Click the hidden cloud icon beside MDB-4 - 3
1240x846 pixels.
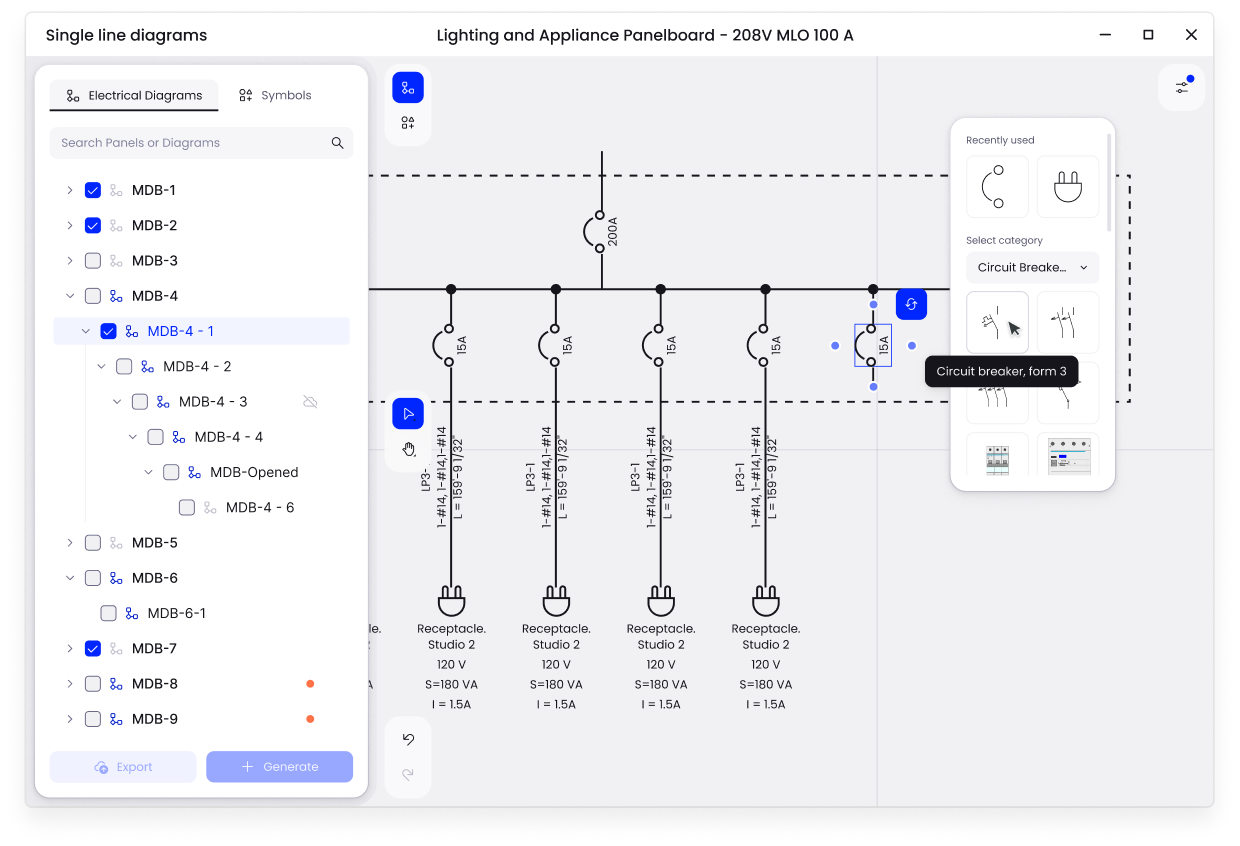[310, 402]
